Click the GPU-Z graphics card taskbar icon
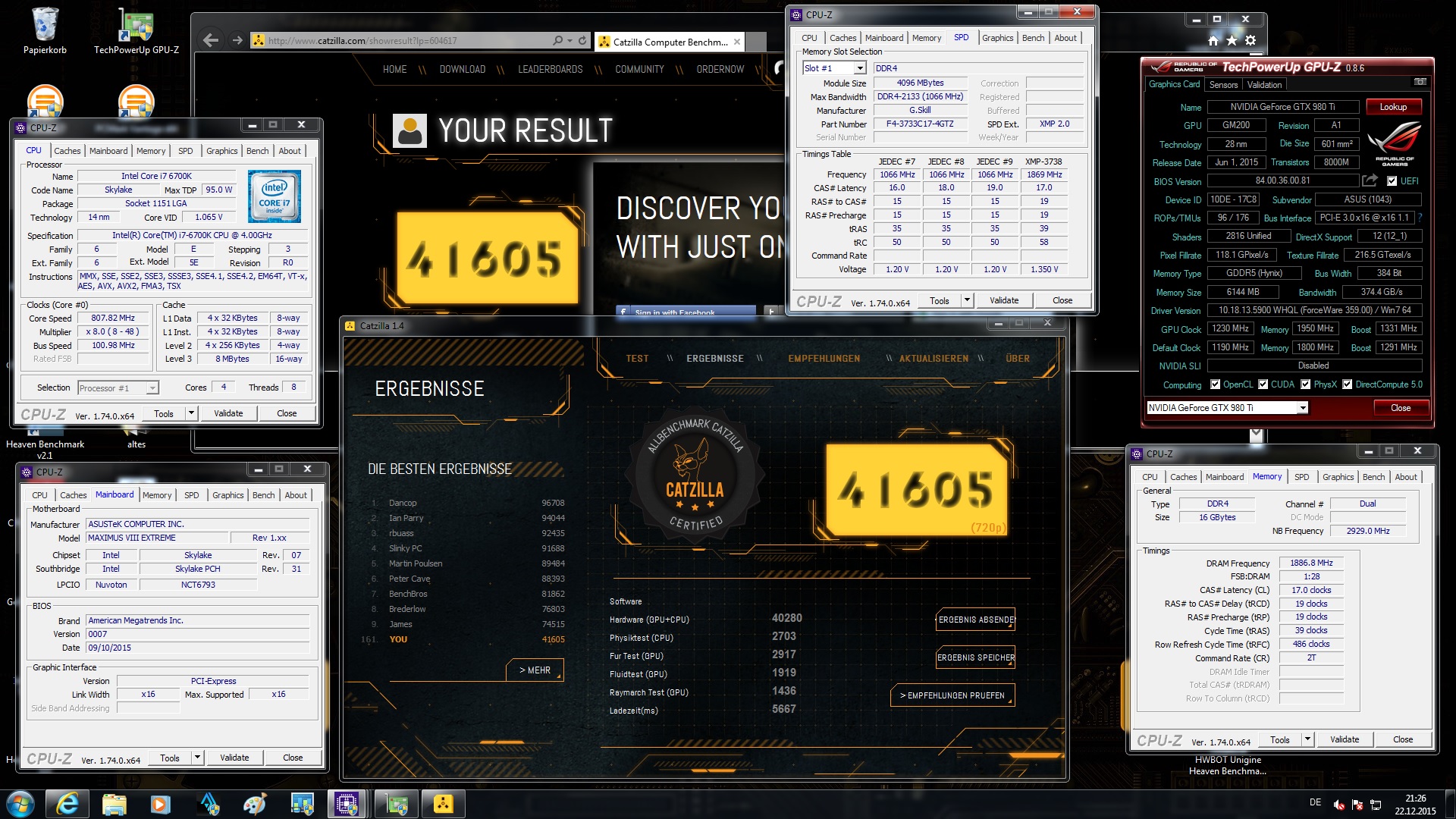This screenshot has height=819, width=1456. (x=397, y=804)
